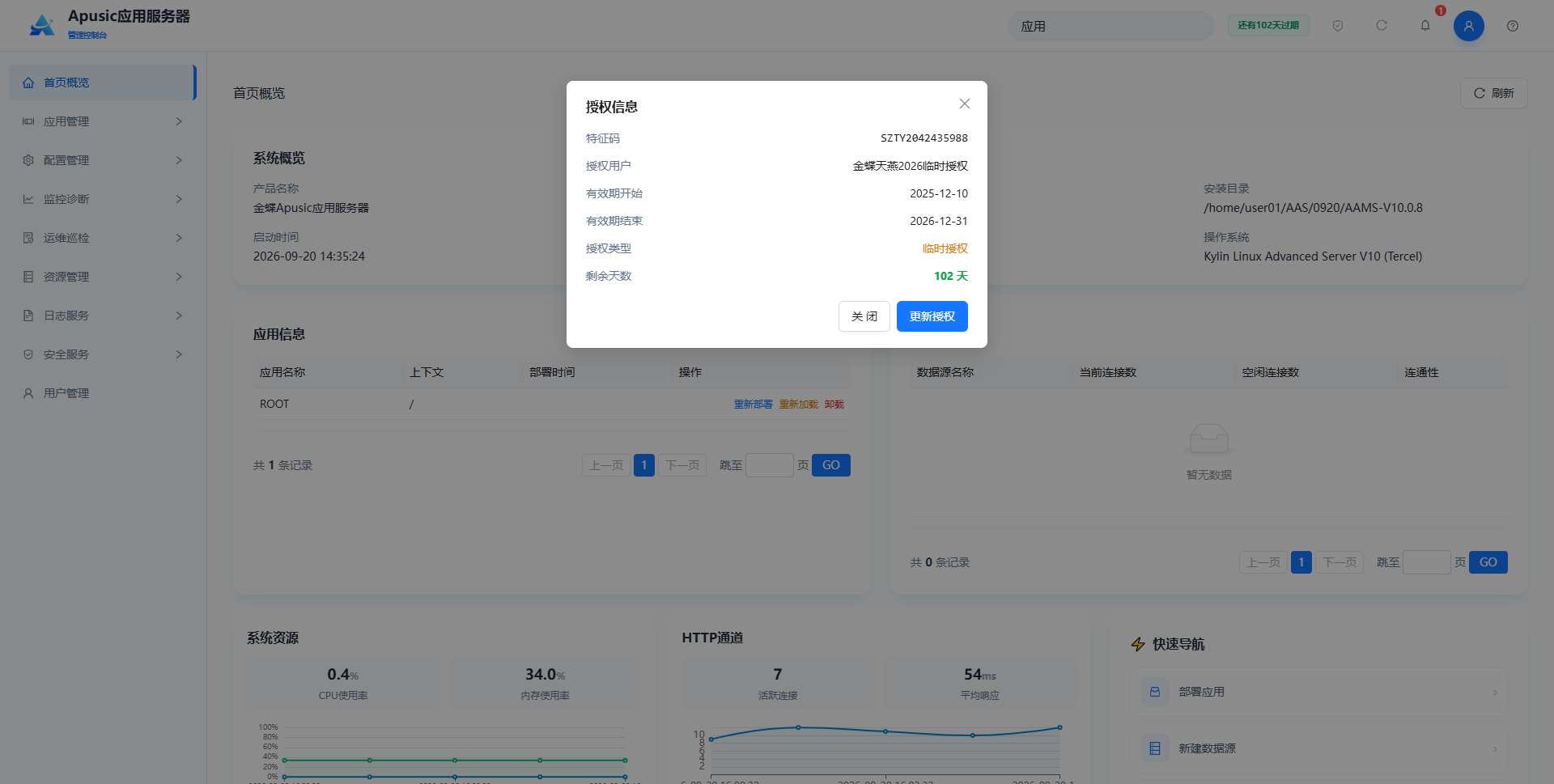The width and height of the screenshot is (1554, 784).
Task: Click the 还有102天过期 license badge
Action: point(1268,26)
